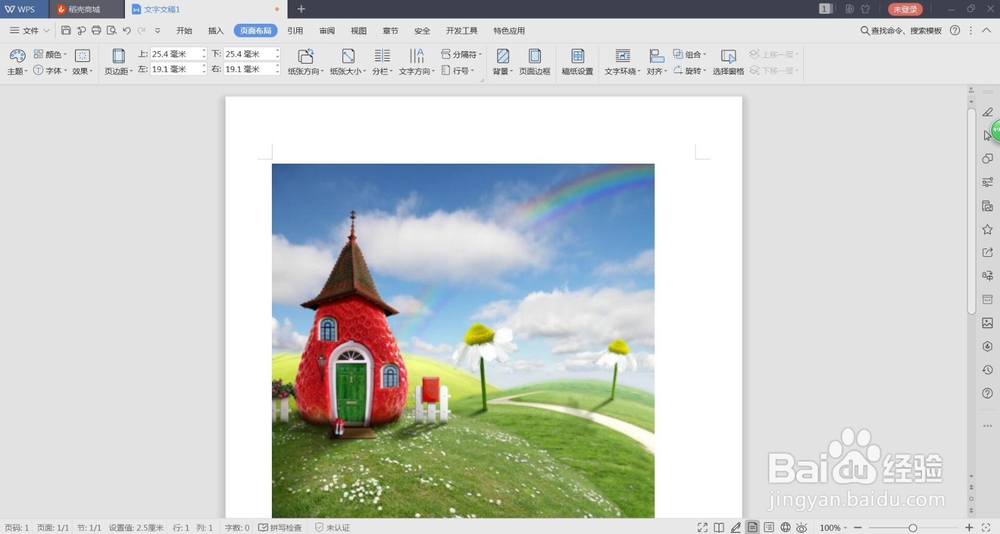Open 选择窗格 selection pane
Viewport: 1000px width, 534px height.
pos(728,63)
